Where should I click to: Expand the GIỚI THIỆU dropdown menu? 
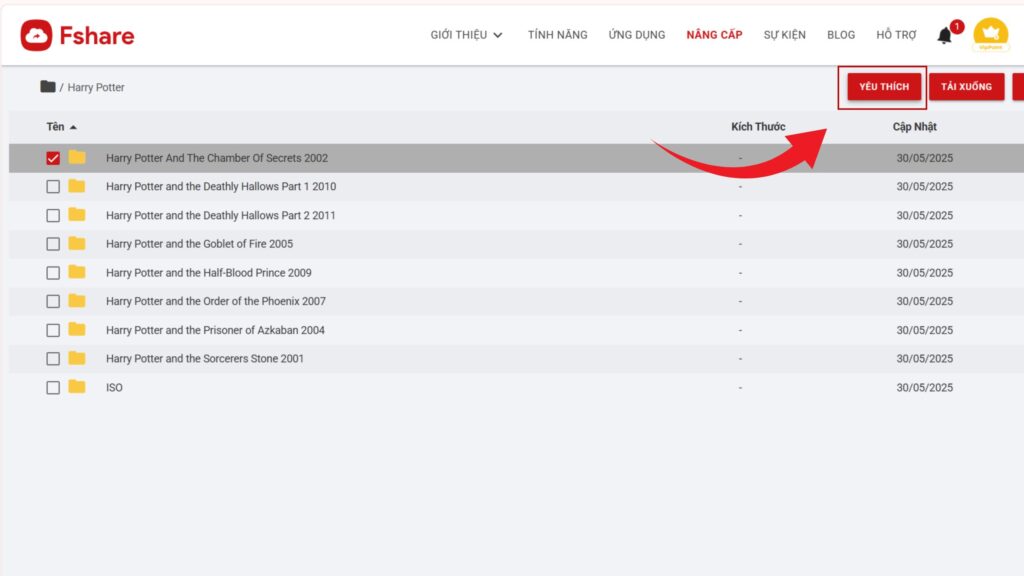point(466,35)
